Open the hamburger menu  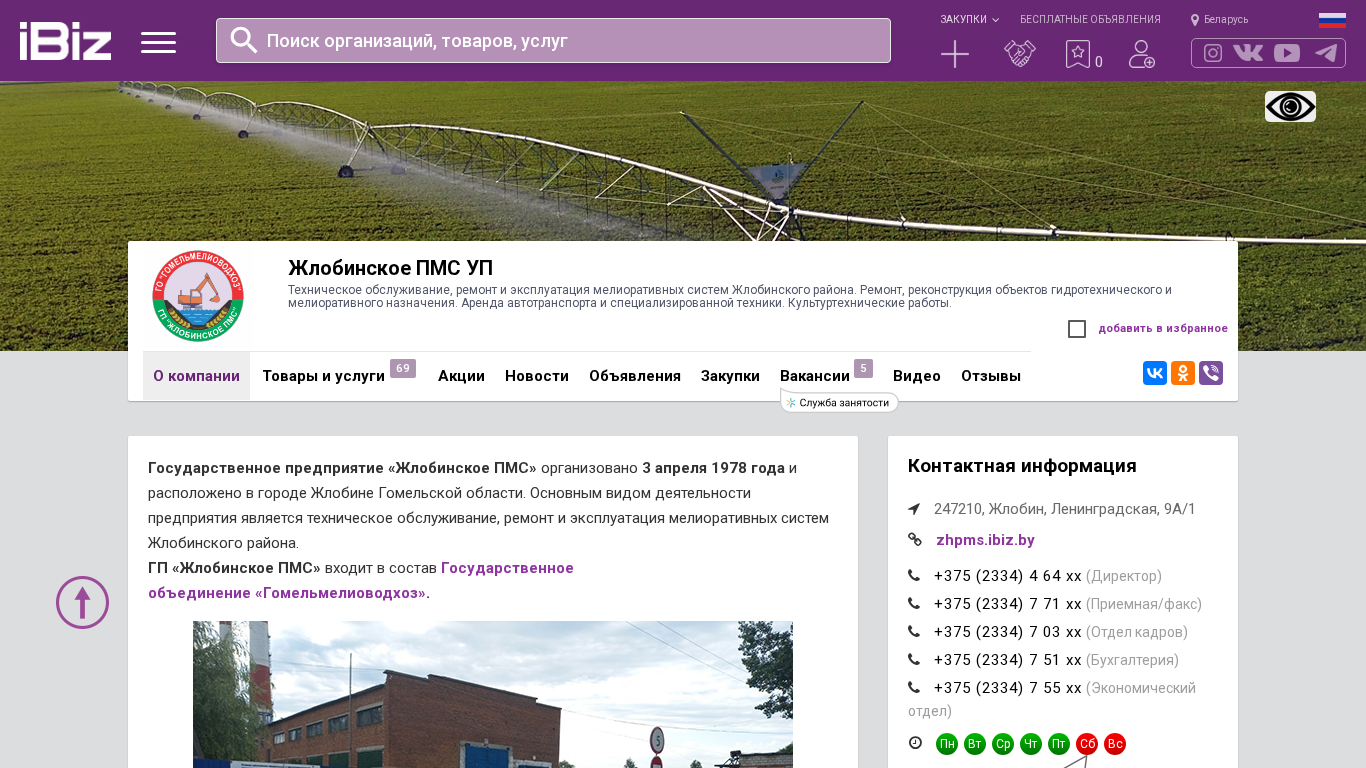pyautogui.click(x=158, y=42)
